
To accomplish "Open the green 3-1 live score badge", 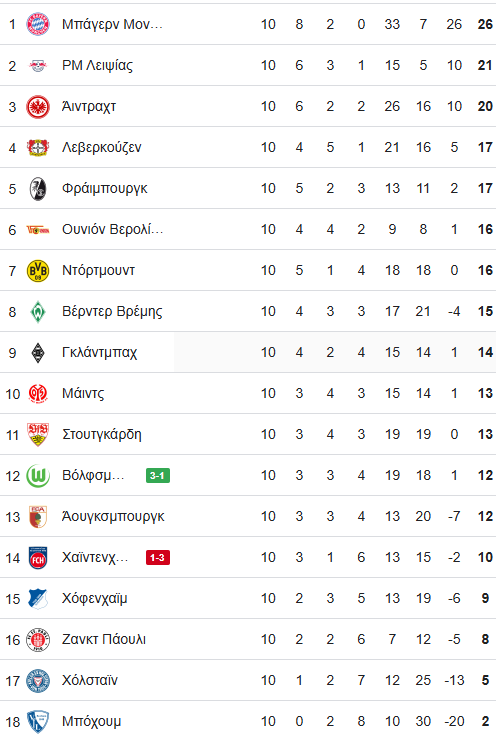I will pos(158,476).
